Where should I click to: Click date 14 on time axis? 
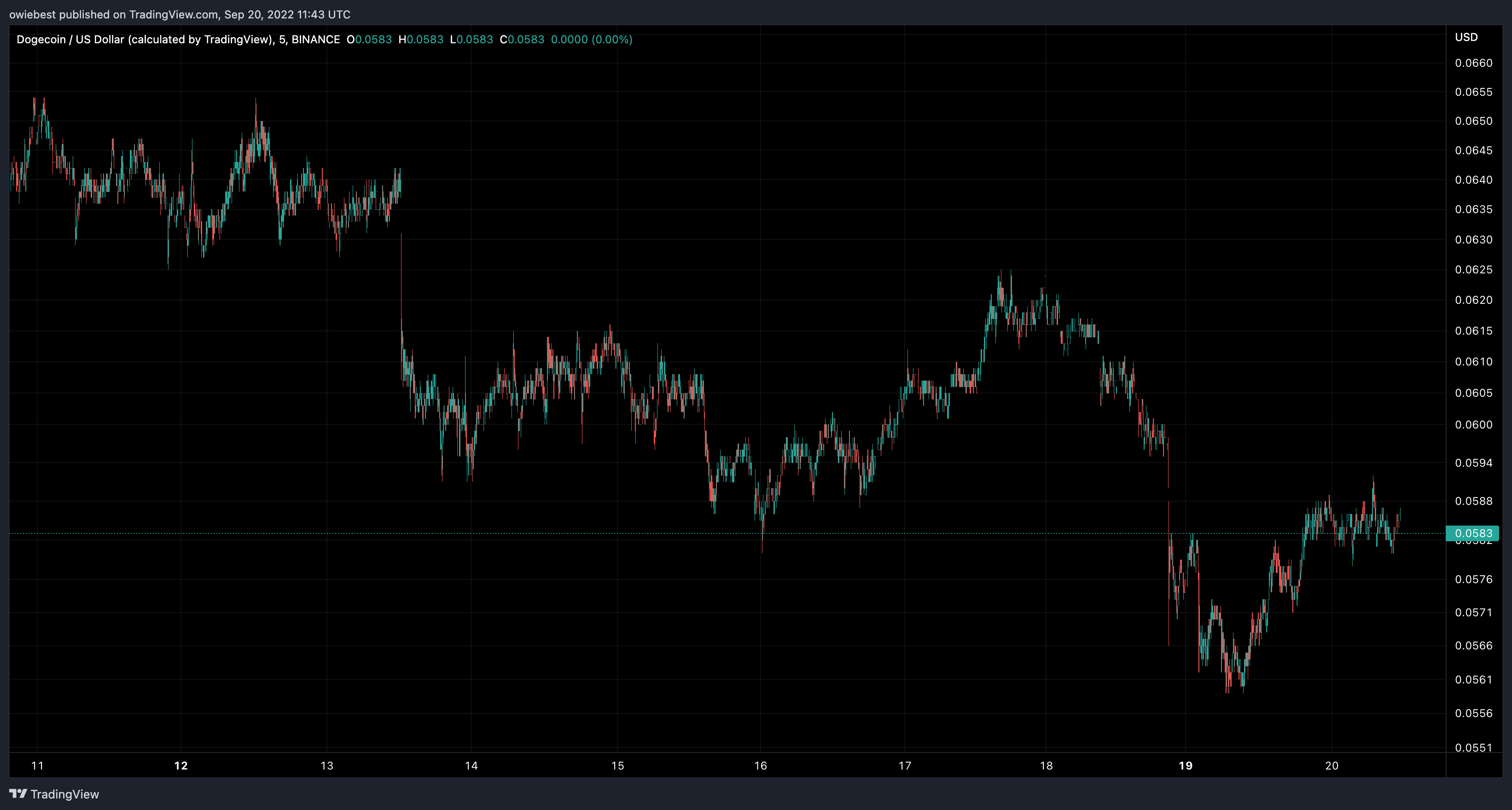[471, 765]
